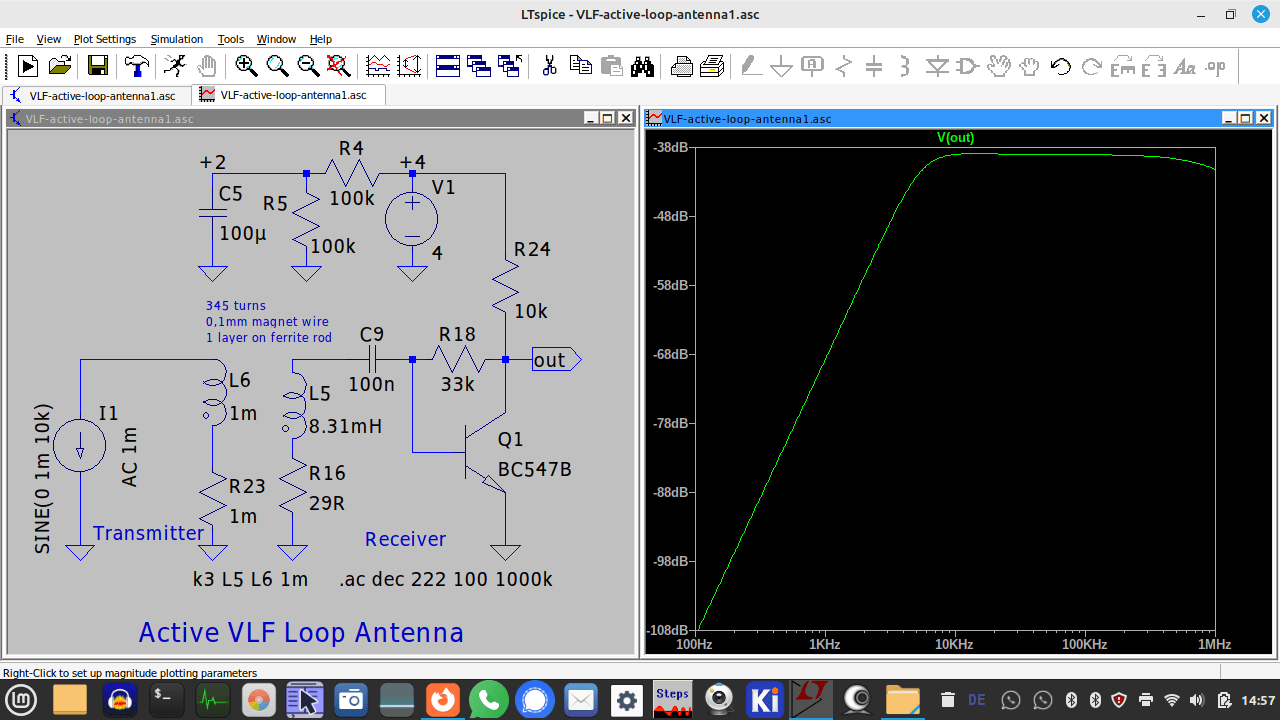Click the Active VLF Loop Antenna title
Screen dimensions: 1280x720
pyautogui.click(x=301, y=633)
